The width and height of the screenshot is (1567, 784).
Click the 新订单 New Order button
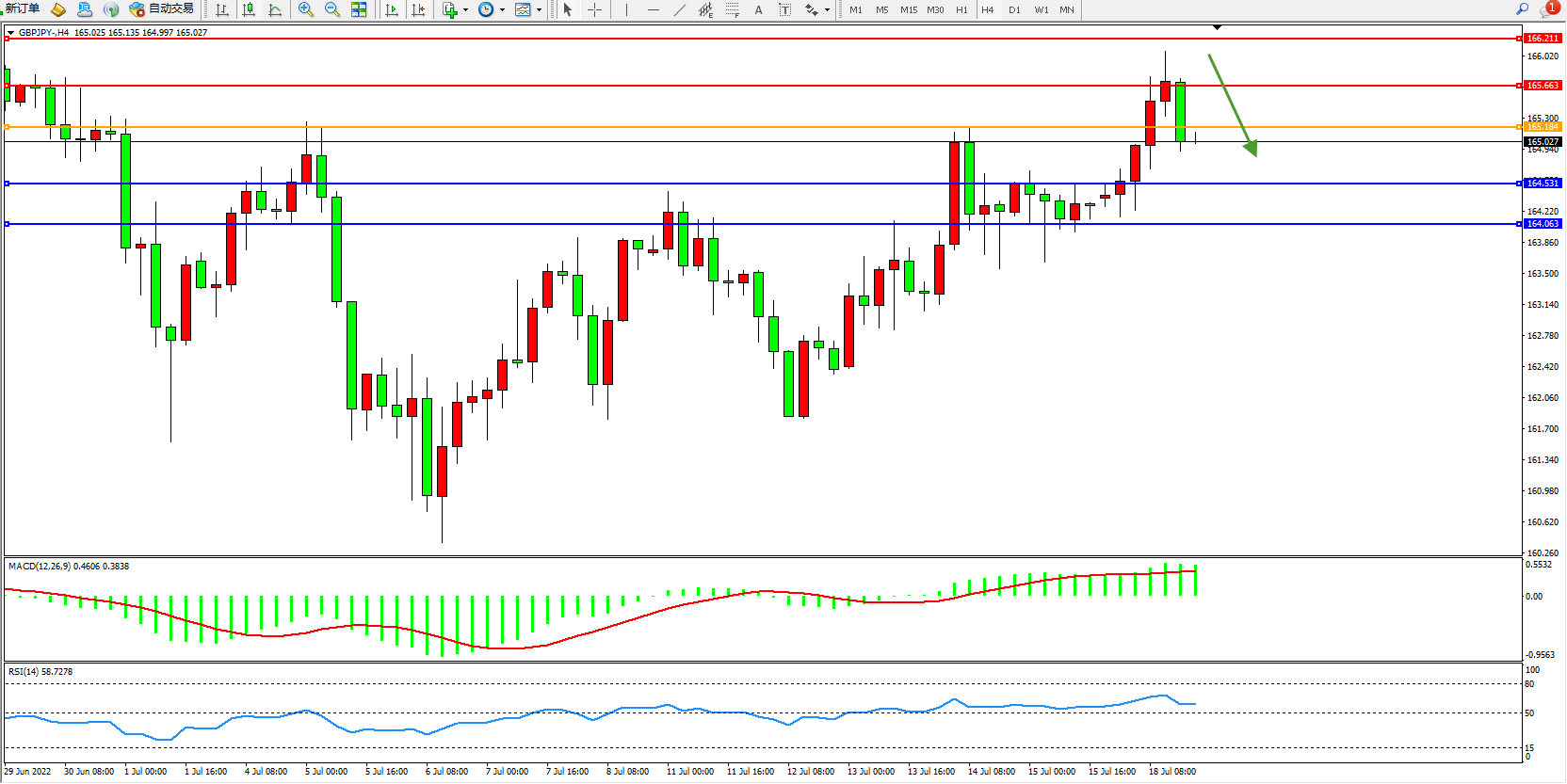(x=23, y=9)
